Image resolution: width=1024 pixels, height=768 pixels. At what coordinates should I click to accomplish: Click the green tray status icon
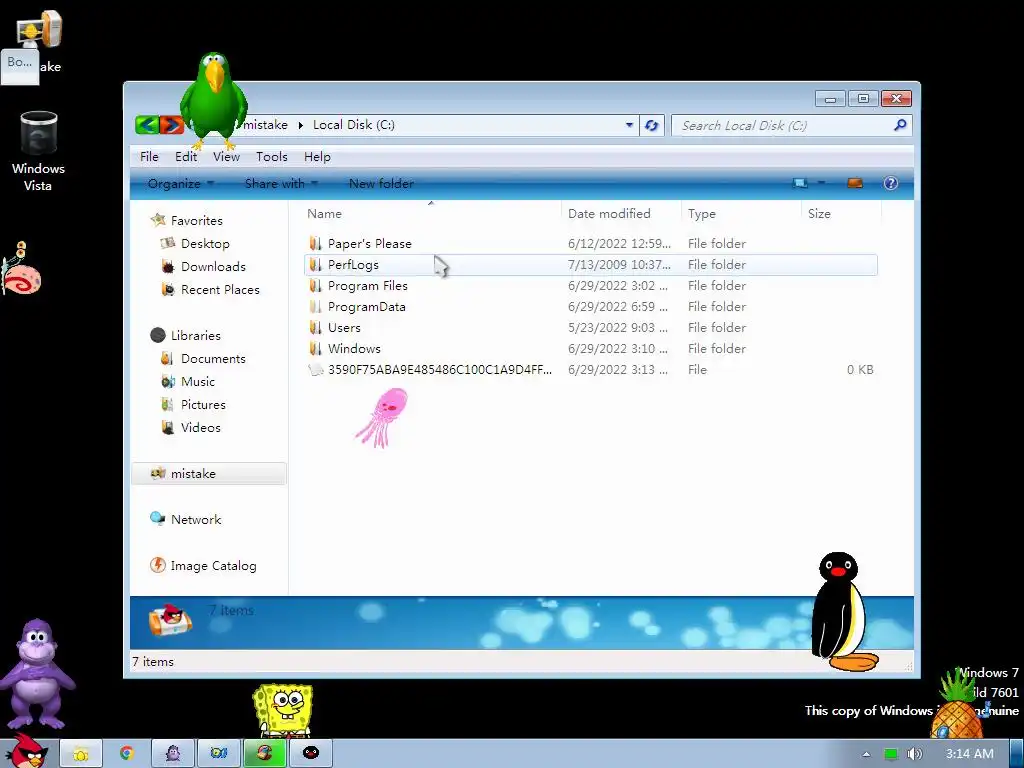pos(890,754)
